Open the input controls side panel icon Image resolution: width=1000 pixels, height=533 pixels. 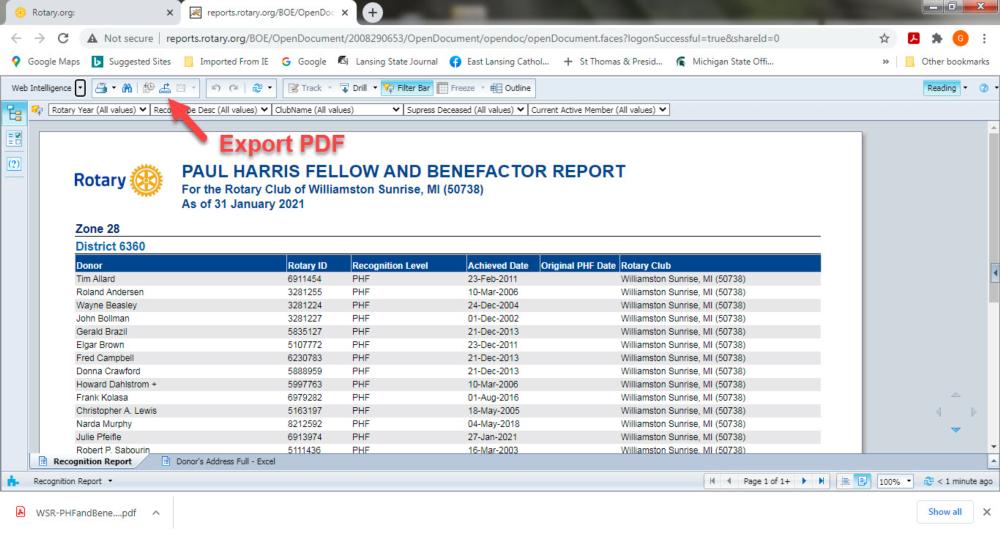tap(14, 139)
